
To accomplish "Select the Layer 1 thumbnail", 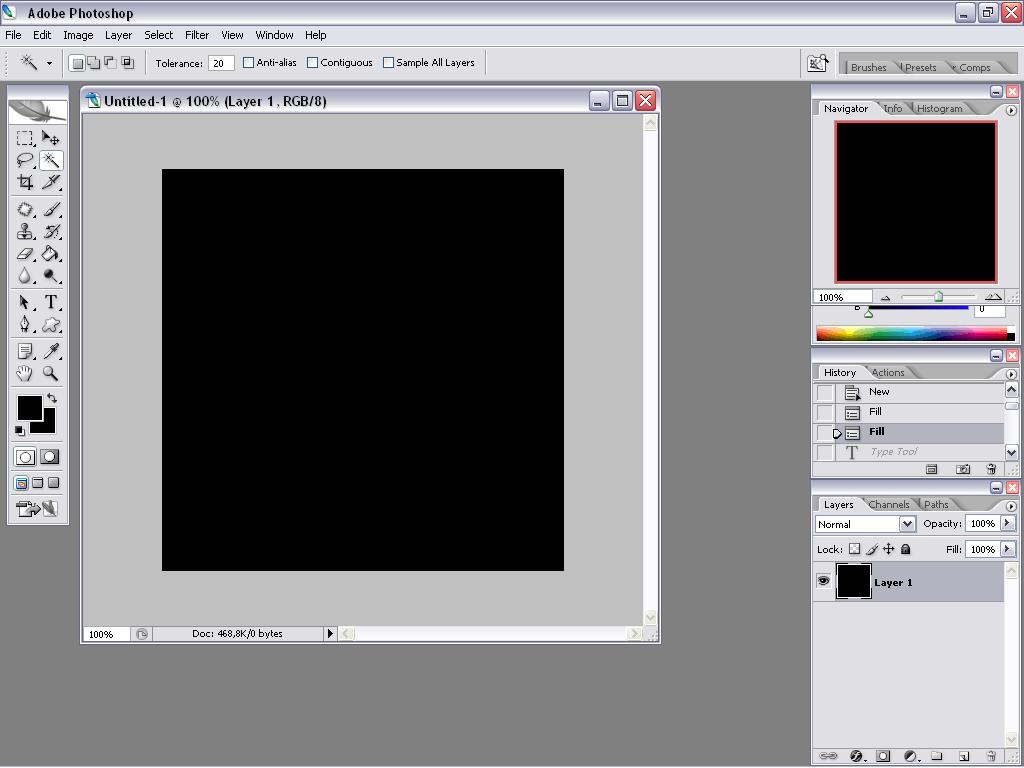I will pyautogui.click(x=854, y=581).
